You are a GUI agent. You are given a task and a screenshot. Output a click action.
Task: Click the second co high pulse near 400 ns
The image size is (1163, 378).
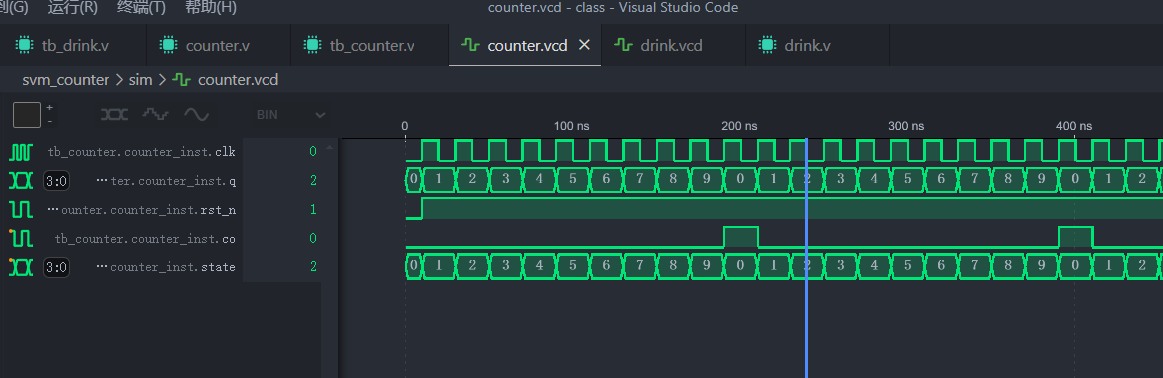click(1075, 236)
